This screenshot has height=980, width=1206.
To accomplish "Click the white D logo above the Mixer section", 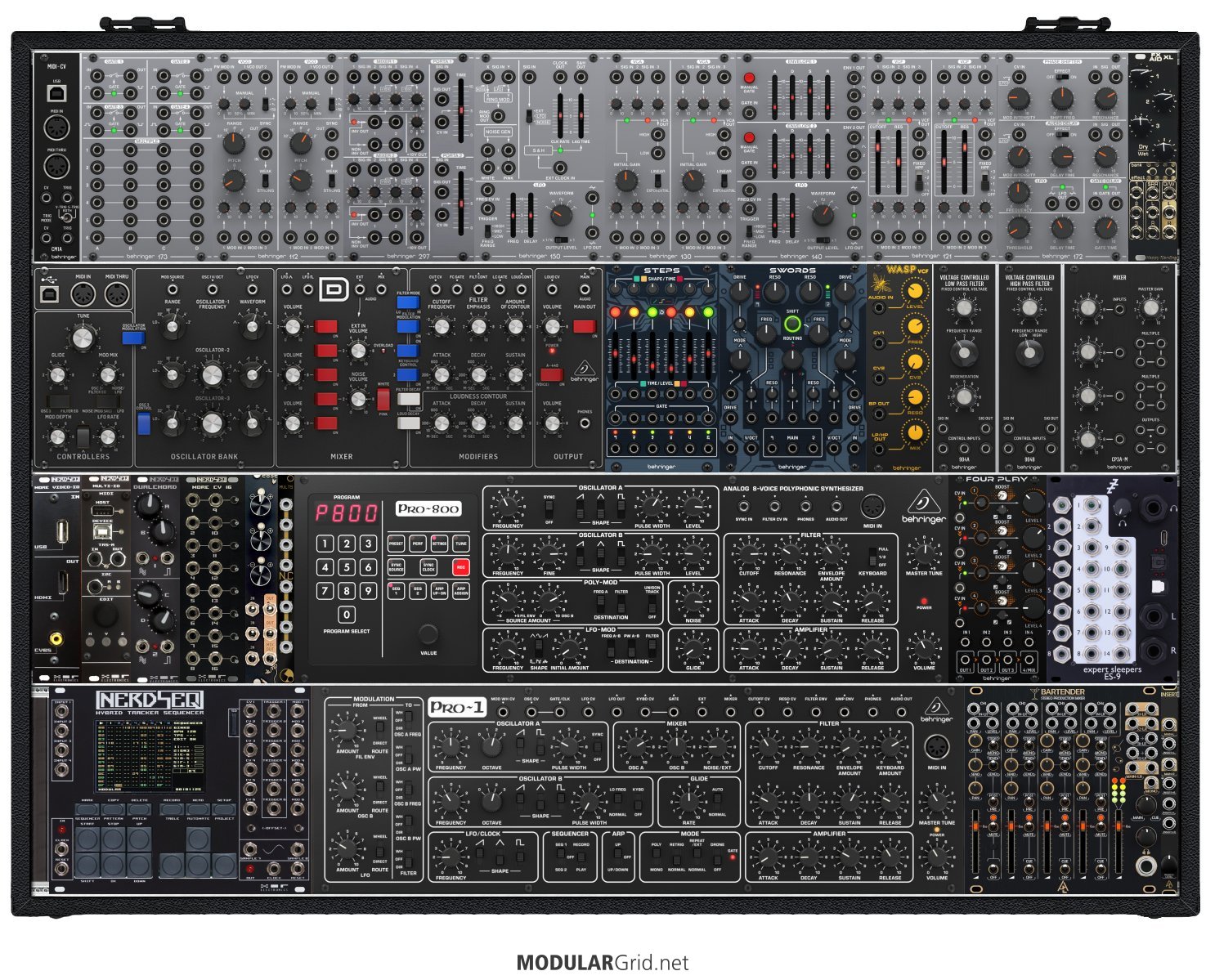I will point(333,289).
